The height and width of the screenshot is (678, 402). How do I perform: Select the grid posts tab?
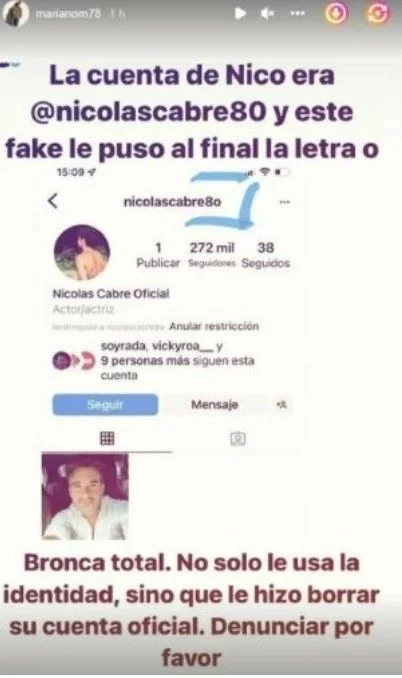click(x=107, y=438)
